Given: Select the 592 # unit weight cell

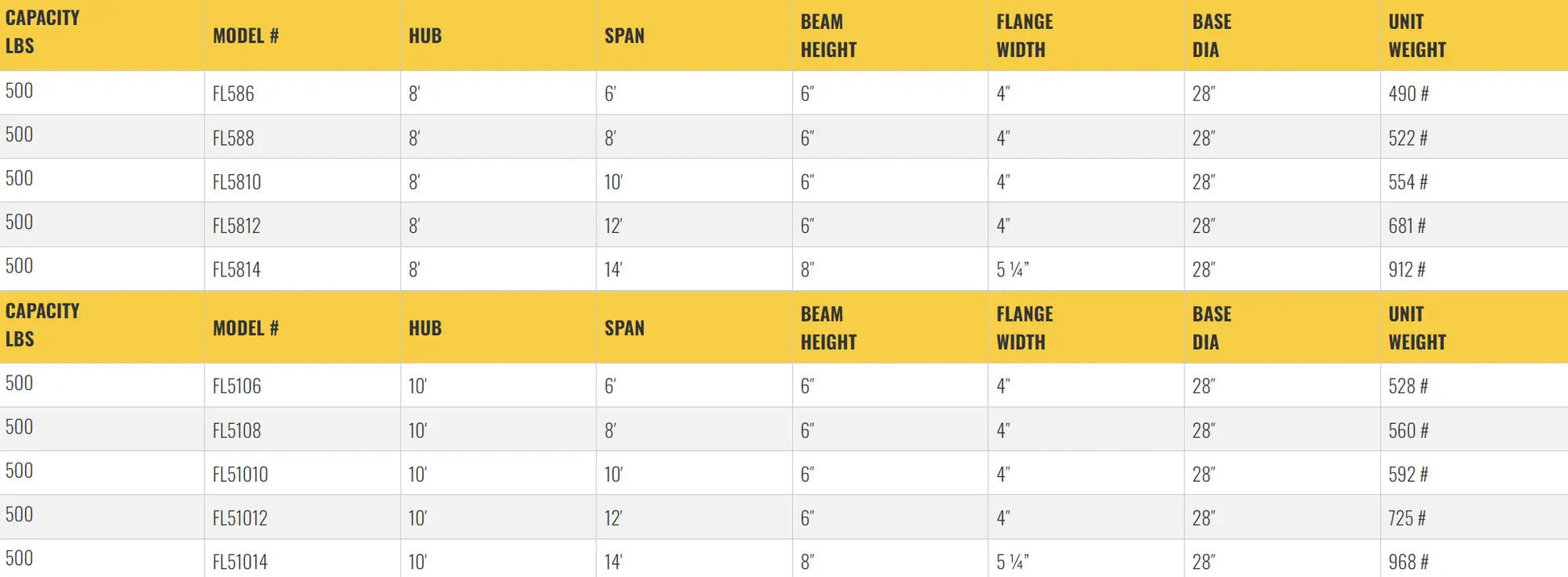Looking at the screenshot, I should pos(1408,474).
